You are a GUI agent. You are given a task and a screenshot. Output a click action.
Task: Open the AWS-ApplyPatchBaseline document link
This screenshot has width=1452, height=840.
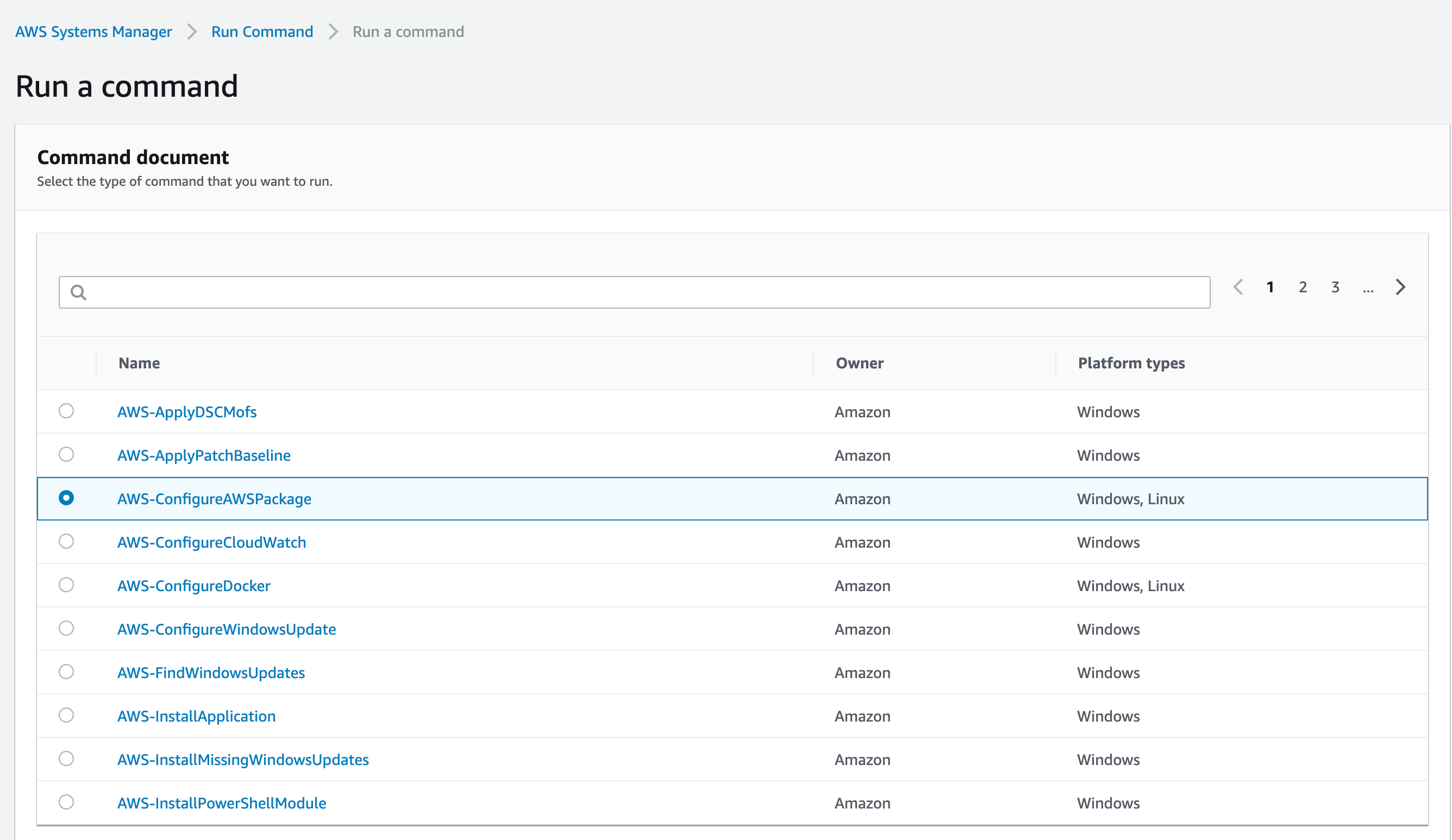click(x=204, y=455)
